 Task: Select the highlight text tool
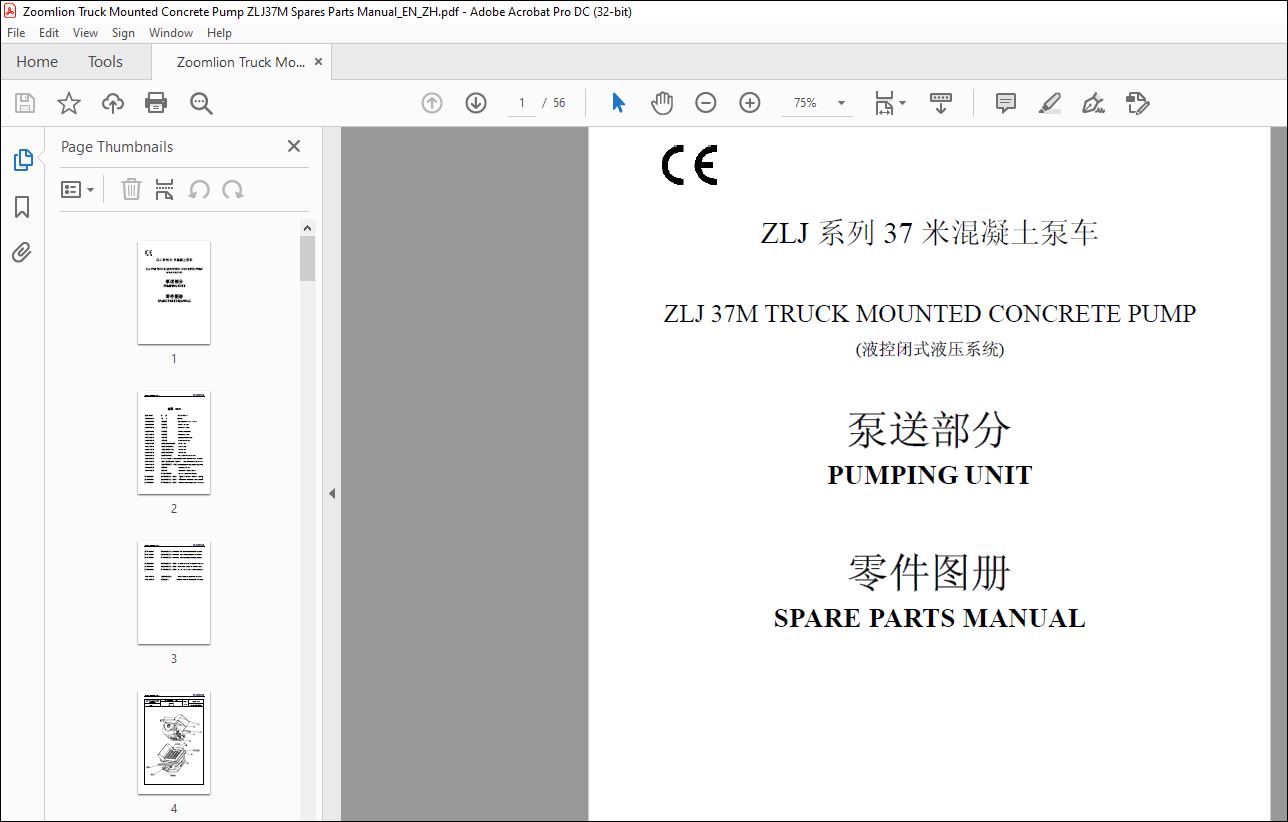coord(1049,103)
